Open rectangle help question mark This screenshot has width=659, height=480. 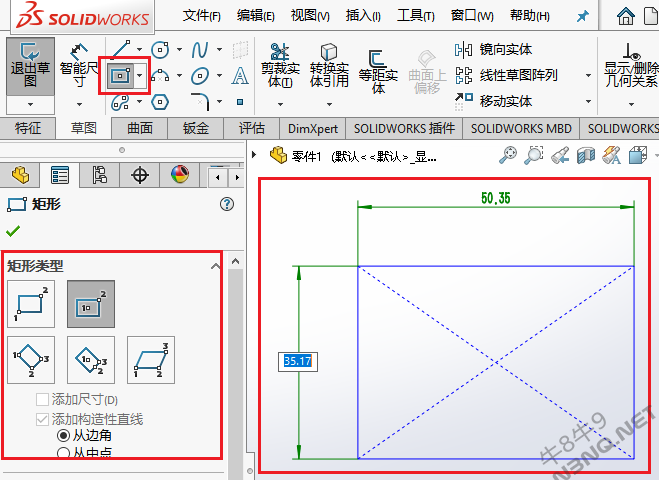(x=227, y=204)
